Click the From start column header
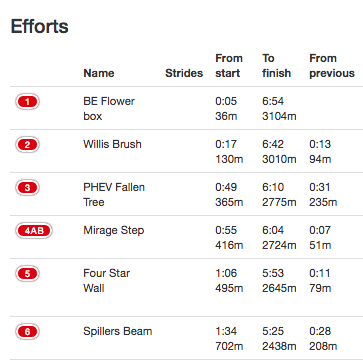The image size is (363, 360). click(229, 66)
